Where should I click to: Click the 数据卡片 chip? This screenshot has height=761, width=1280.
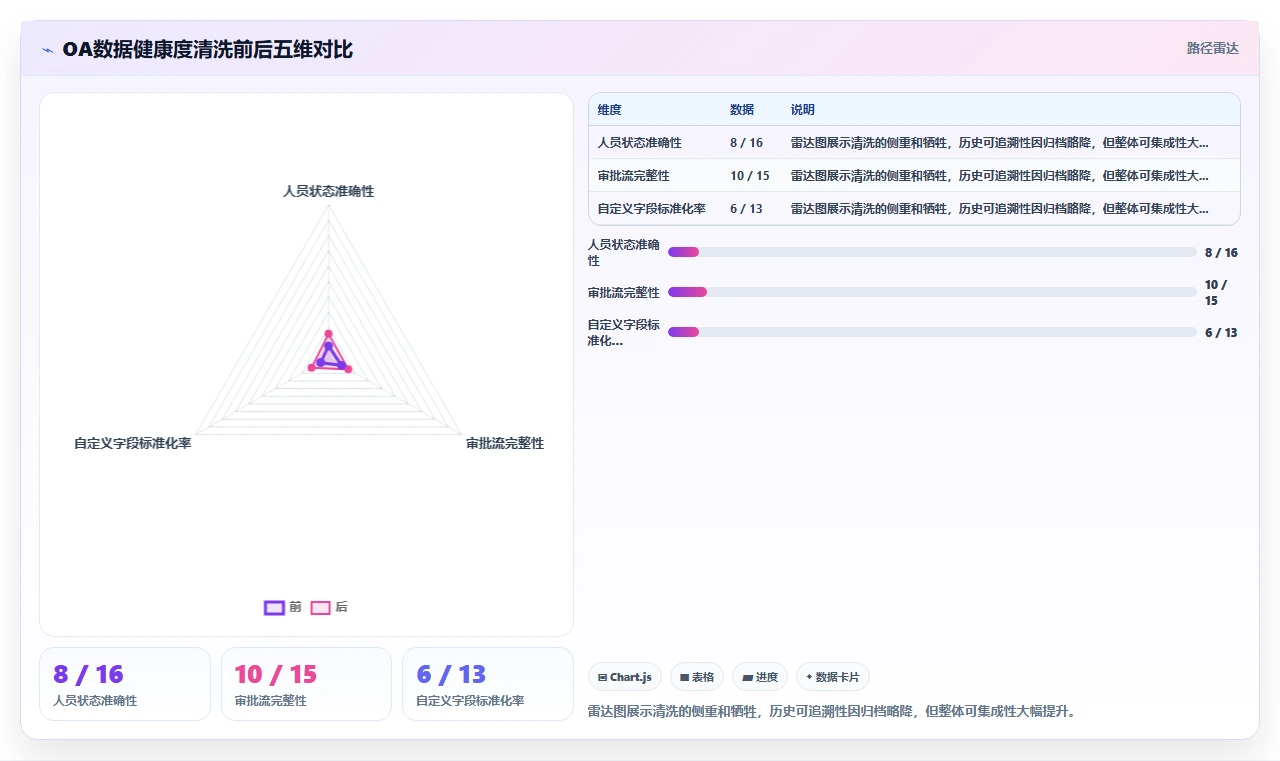[x=833, y=677]
